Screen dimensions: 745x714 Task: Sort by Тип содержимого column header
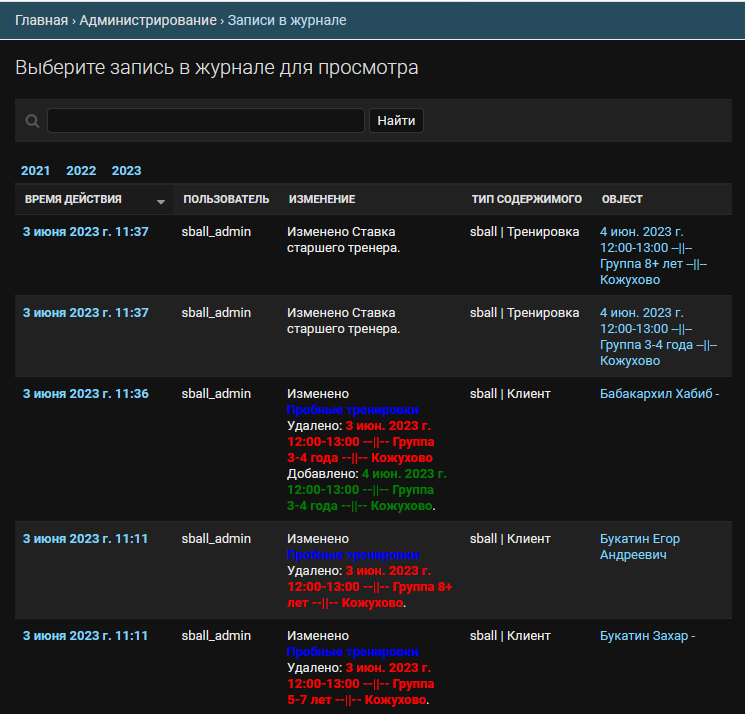(x=525, y=199)
